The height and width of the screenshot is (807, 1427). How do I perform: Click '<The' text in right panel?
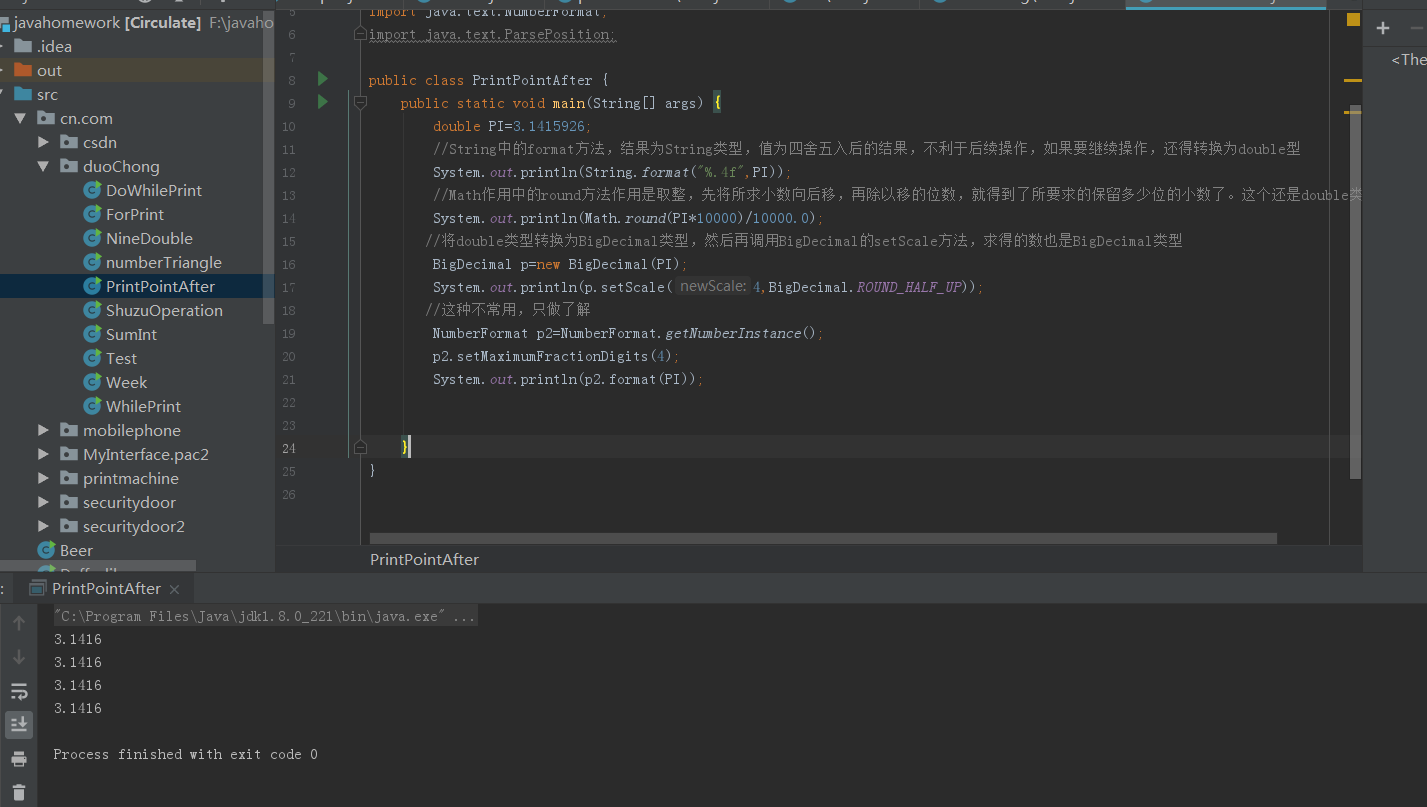1408,60
